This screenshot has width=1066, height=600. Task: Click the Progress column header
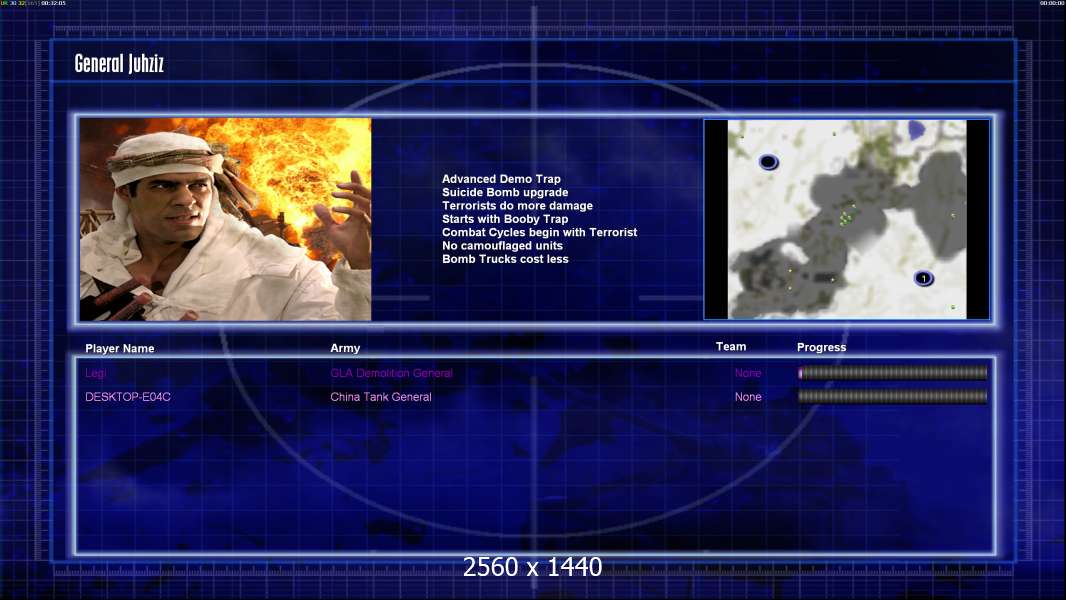pyautogui.click(x=821, y=347)
